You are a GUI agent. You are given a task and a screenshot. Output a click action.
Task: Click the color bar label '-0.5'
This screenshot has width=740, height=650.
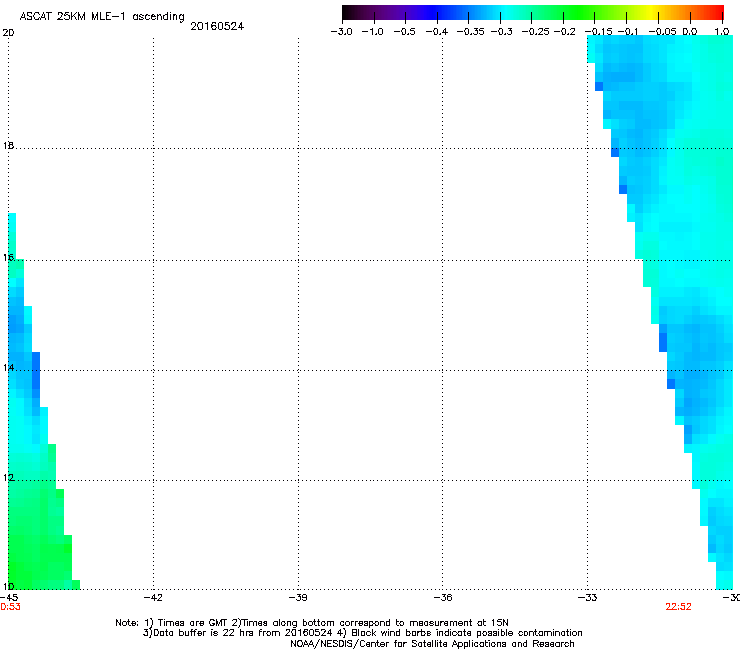coord(404,32)
